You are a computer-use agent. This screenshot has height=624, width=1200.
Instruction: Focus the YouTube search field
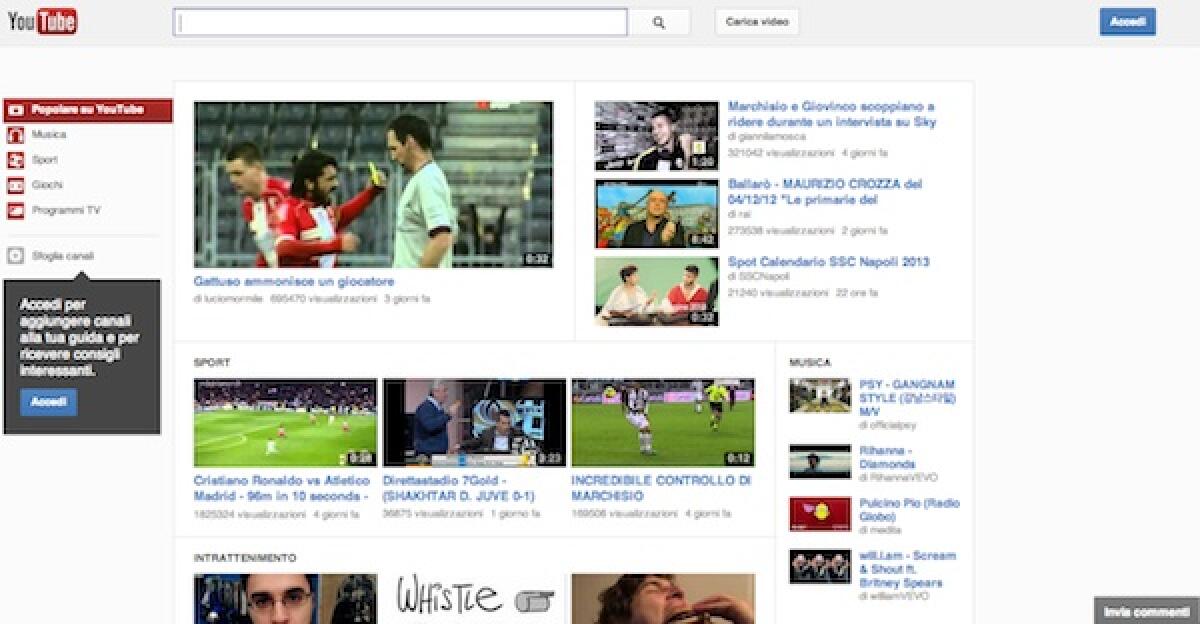point(400,22)
